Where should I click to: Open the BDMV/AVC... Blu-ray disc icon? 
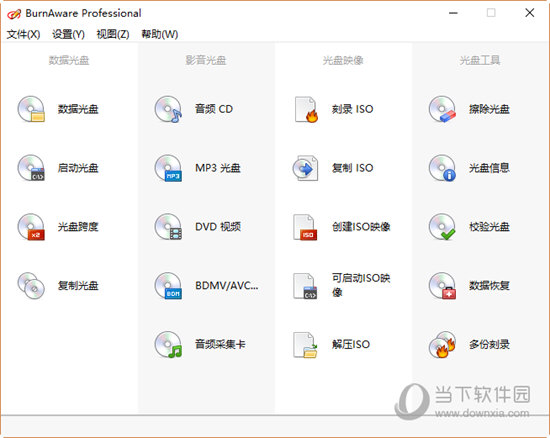(168, 286)
